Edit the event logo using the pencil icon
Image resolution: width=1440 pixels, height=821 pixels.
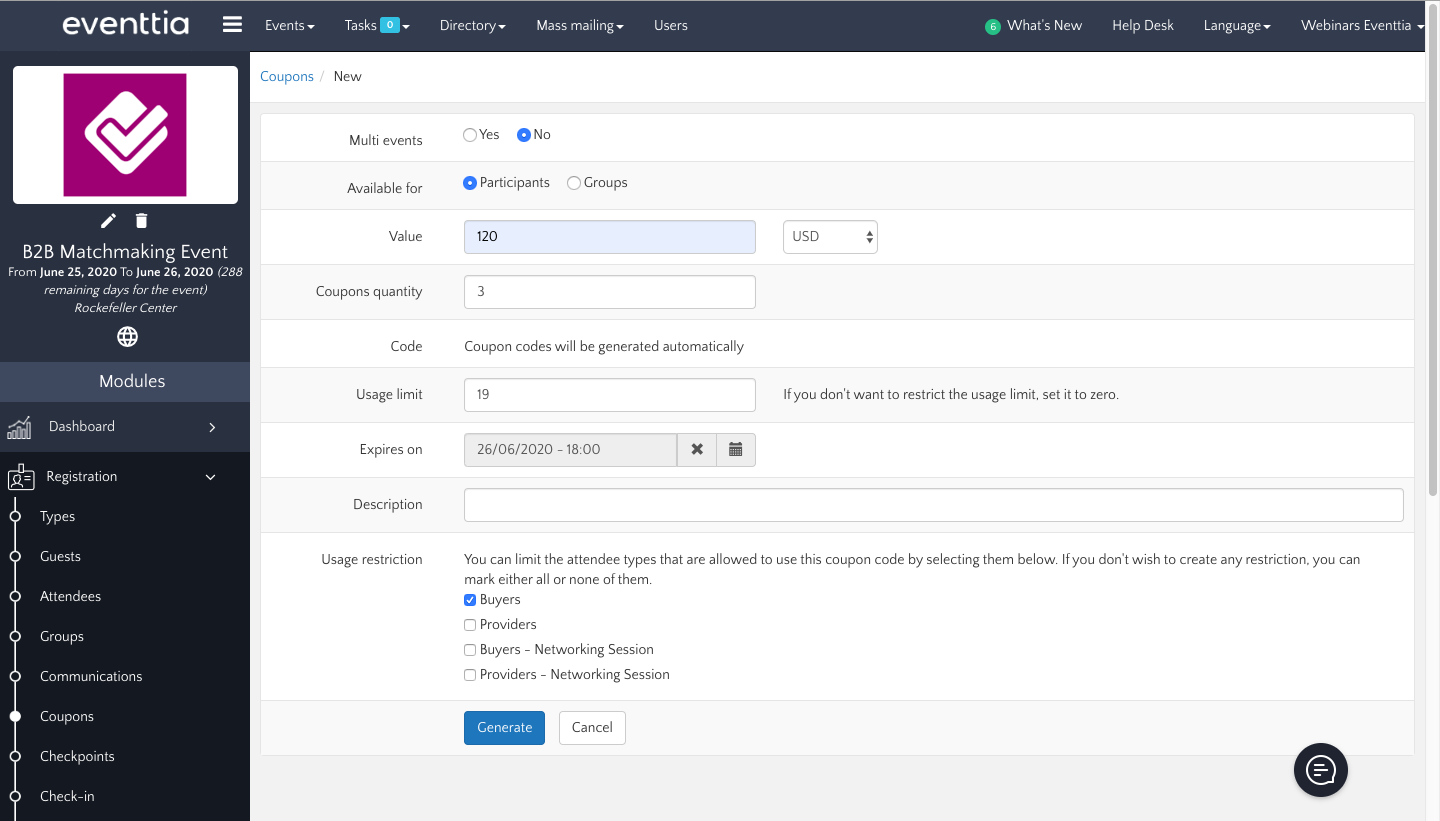click(x=108, y=220)
